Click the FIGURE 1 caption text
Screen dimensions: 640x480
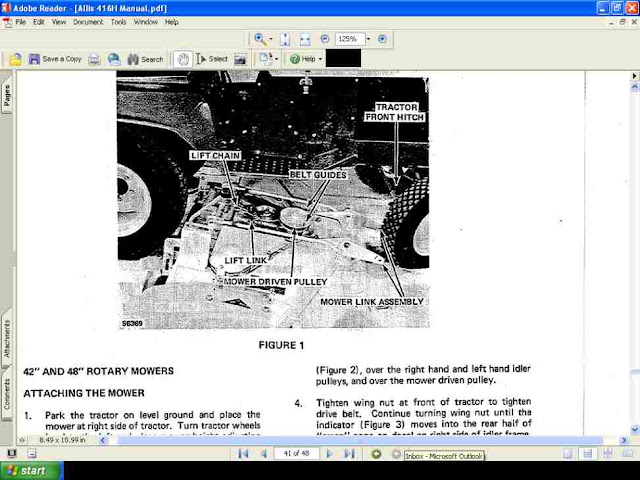(x=281, y=345)
